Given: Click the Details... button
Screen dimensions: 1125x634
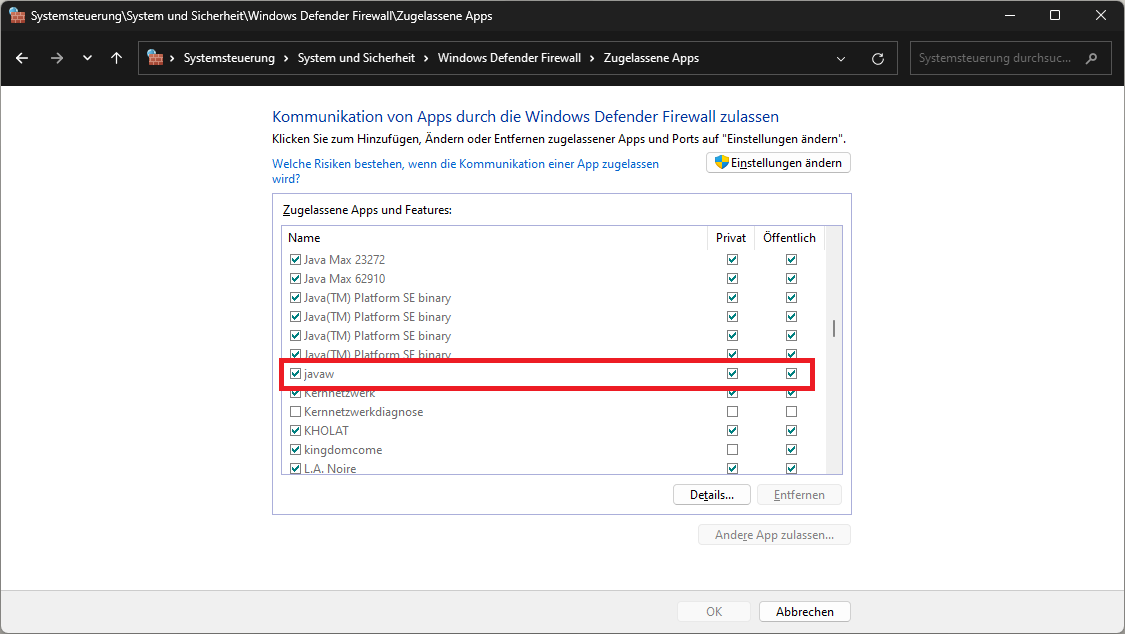Looking at the screenshot, I should coord(712,495).
